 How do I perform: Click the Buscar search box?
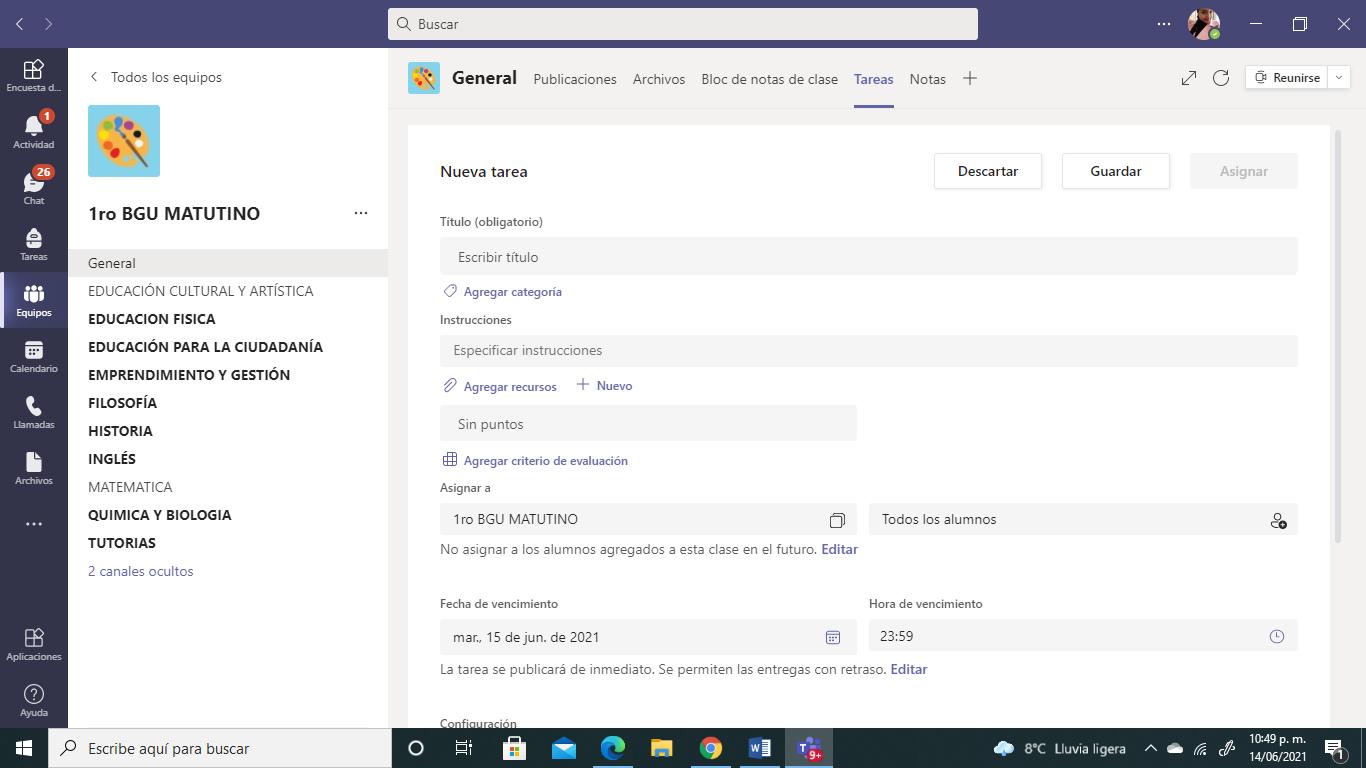click(683, 24)
